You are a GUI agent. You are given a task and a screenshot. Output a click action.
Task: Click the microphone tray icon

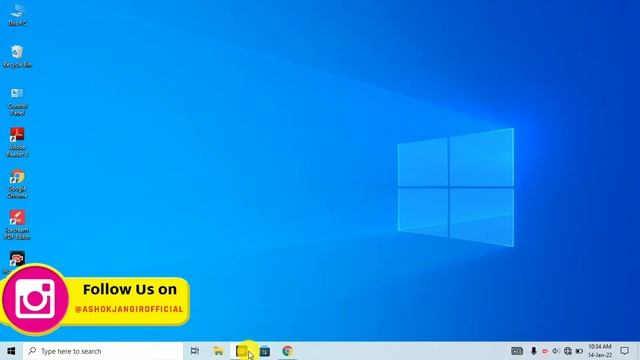pyautogui.click(x=533, y=351)
